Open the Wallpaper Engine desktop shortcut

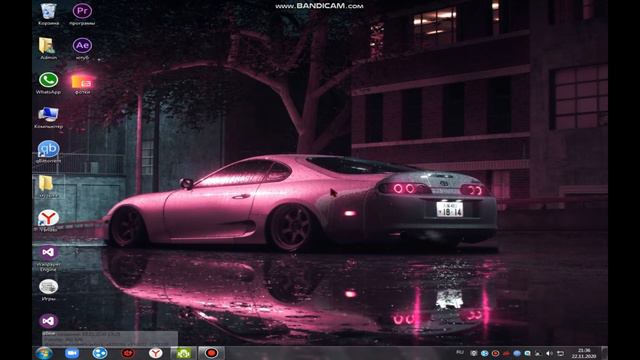tap(48, 258)
